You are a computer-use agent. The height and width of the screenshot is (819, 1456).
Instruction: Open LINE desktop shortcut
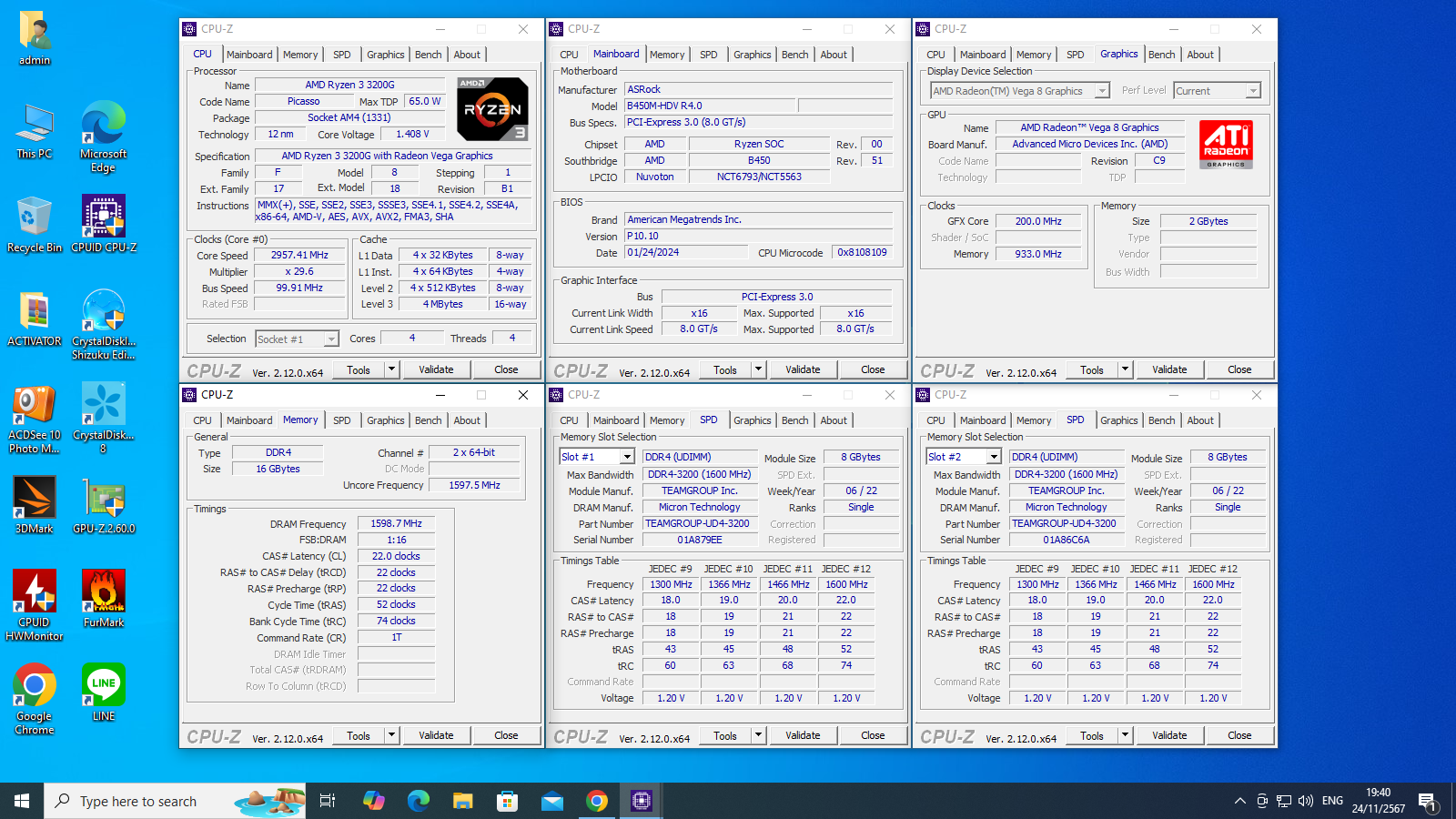point(104,693)
